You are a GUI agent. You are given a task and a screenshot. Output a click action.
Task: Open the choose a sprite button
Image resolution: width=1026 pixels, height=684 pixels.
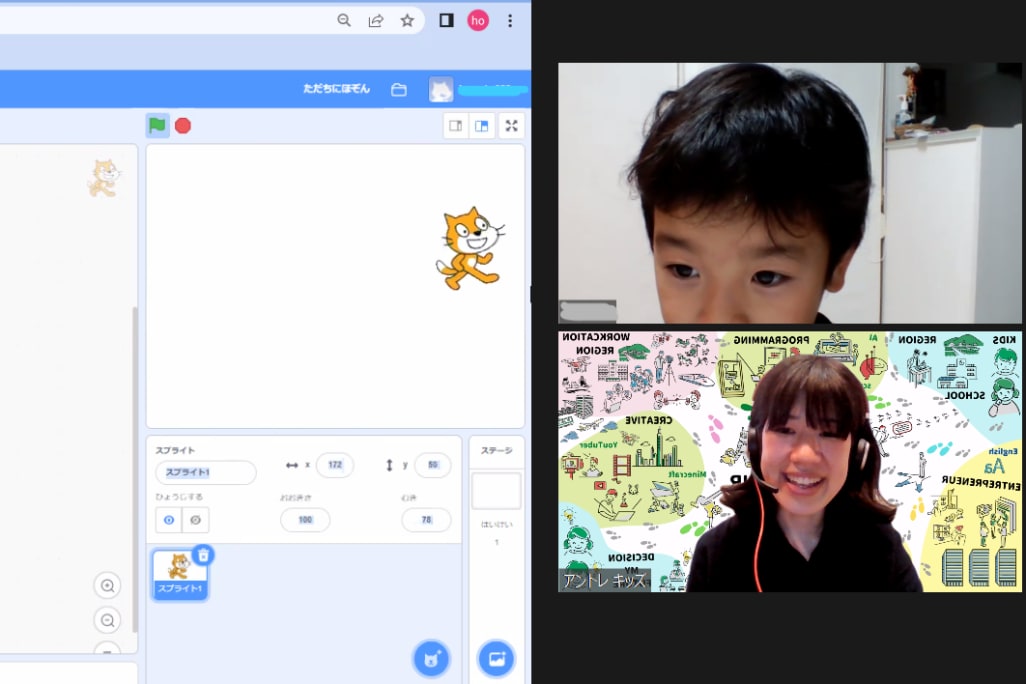point(432,658)
